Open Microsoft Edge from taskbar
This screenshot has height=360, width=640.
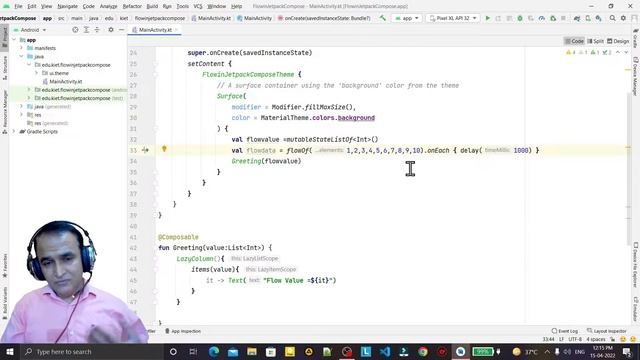coord(213,351)
